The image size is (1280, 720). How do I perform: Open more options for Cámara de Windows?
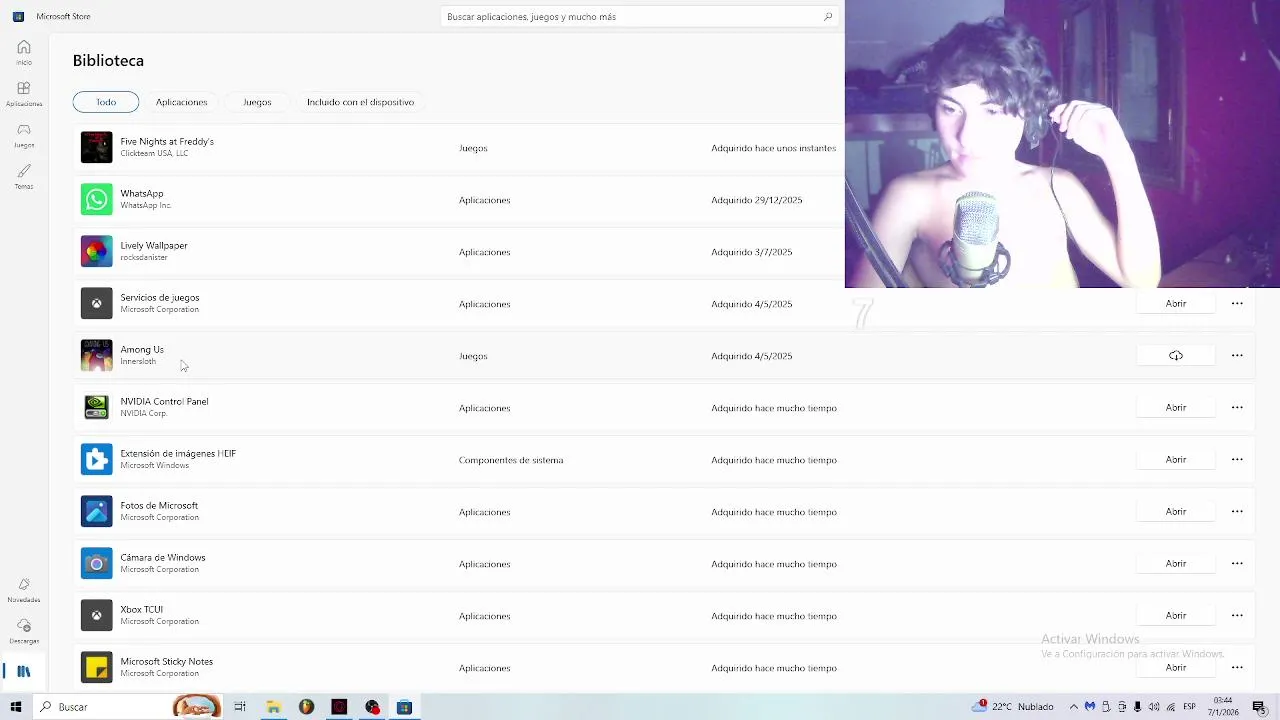[x=1237, y=563]
